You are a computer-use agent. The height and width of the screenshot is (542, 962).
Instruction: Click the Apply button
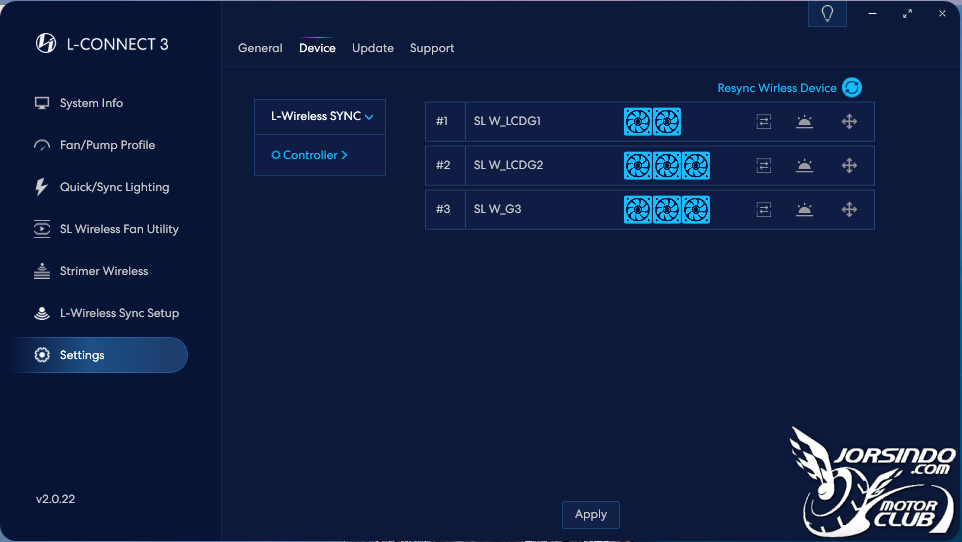pos(591,514)
